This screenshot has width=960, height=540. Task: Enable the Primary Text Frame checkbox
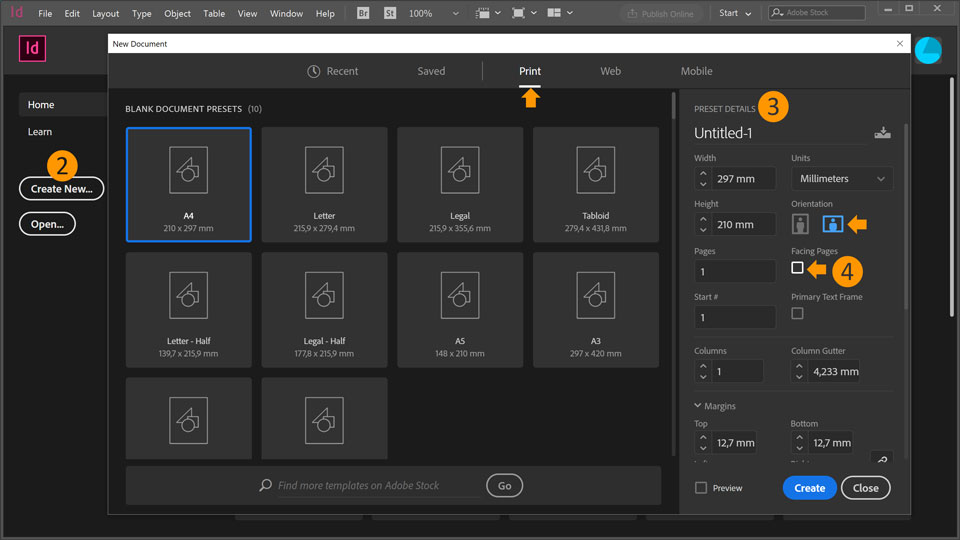click(x=797, y=313)
